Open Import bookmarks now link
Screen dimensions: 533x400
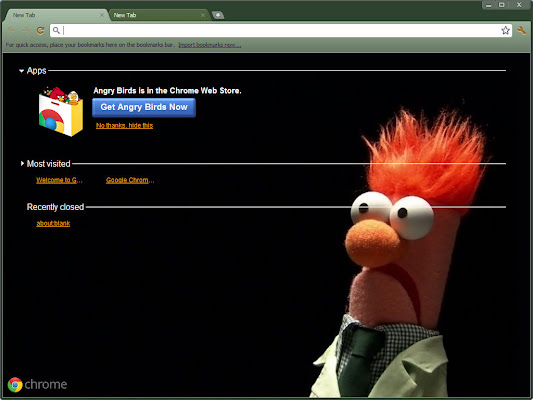[210, 45]
